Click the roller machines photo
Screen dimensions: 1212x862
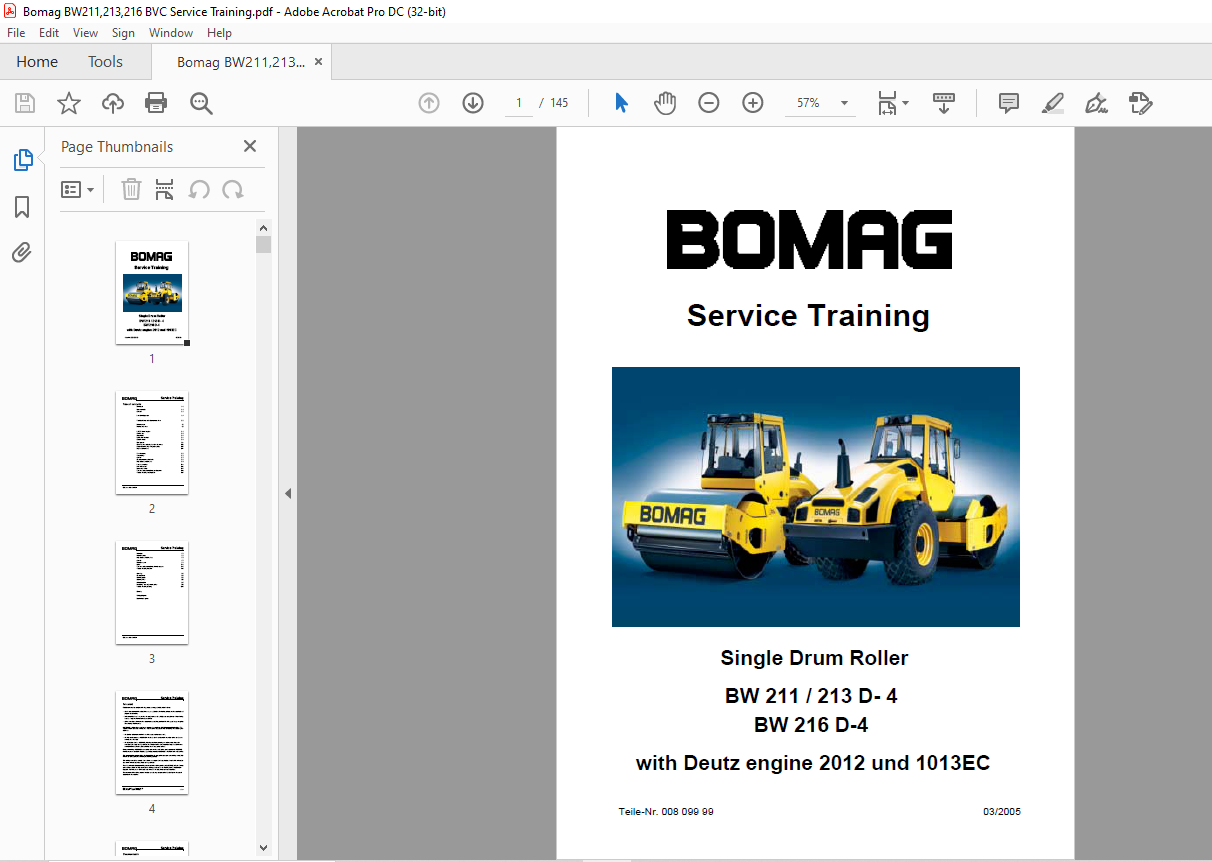click(816, 497)
